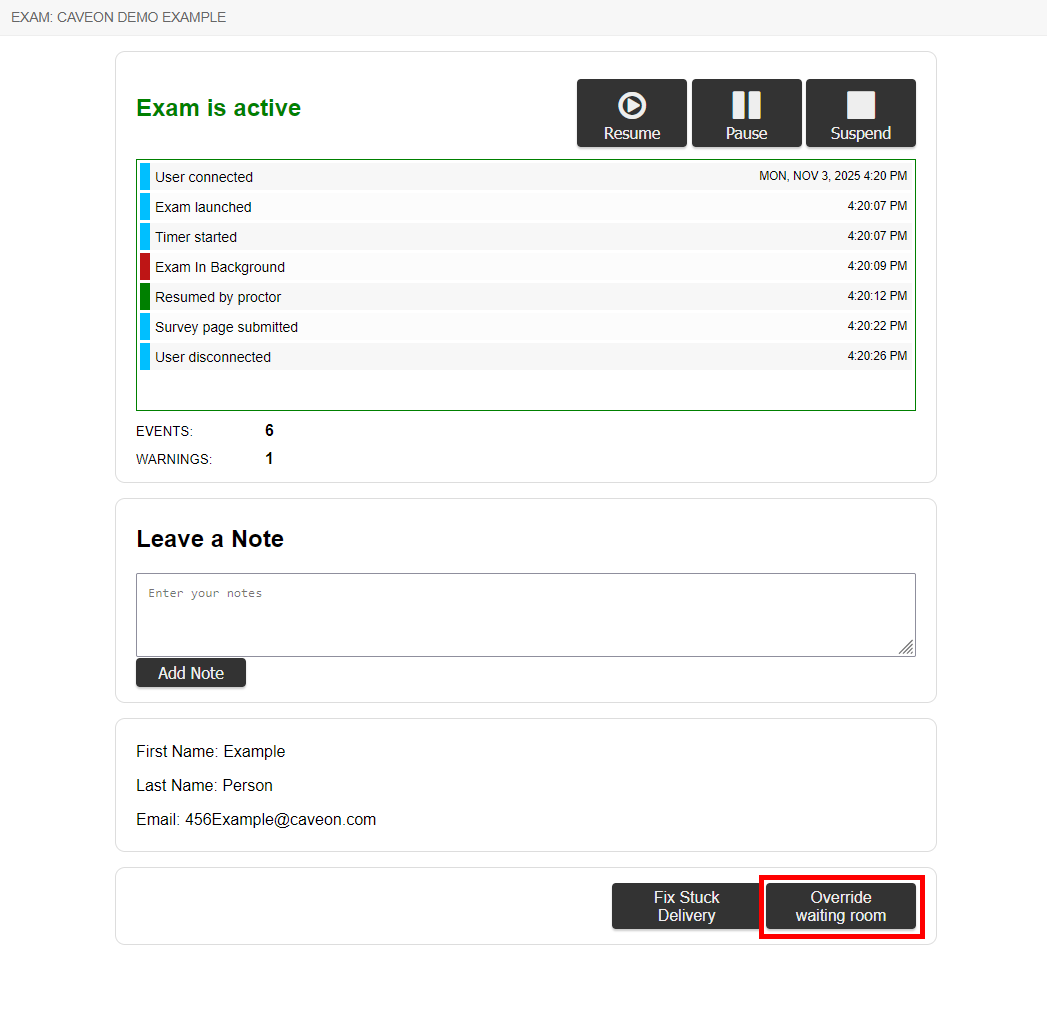Click the blue marker beside User disconnected
Viewport: 1047px width, 1010px height.
click(145, 357)
